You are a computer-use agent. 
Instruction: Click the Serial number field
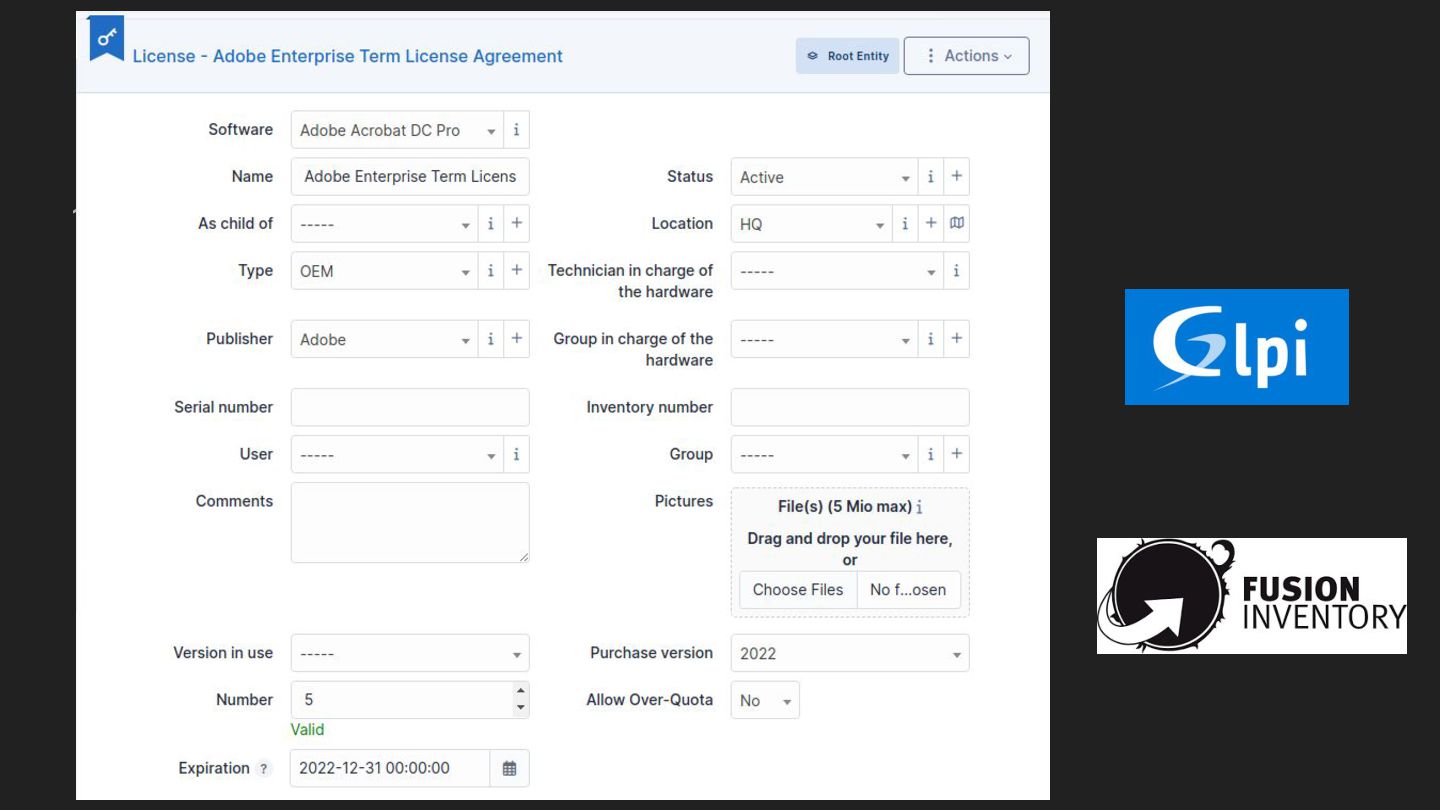click(410, 407)
